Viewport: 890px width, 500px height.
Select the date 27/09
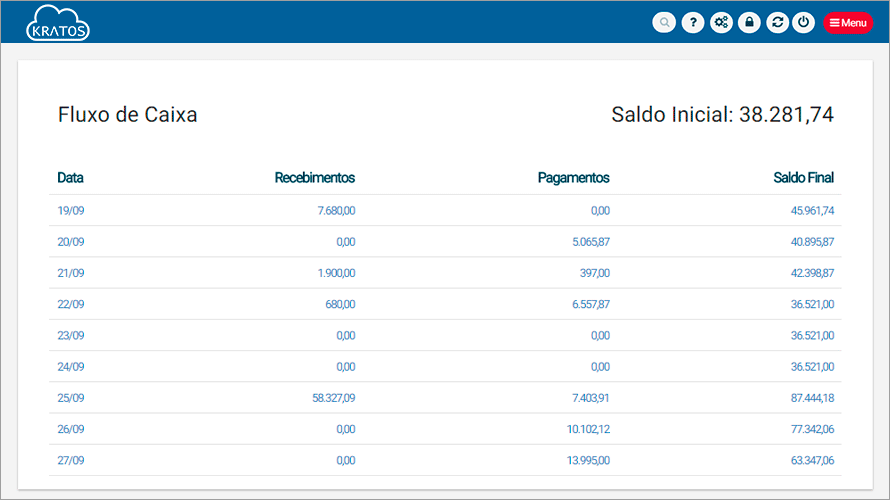[x=71, y=460]
